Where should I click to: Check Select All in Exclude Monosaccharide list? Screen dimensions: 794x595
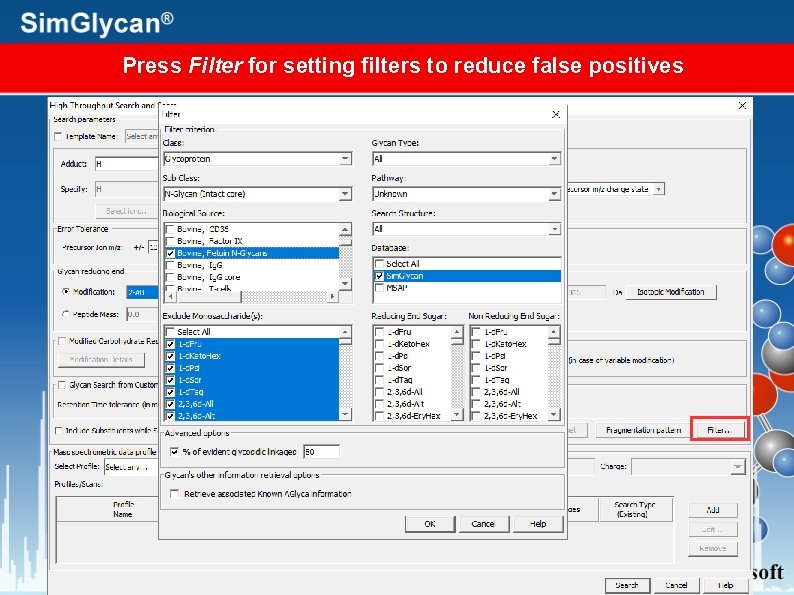[x=171, y=332]
